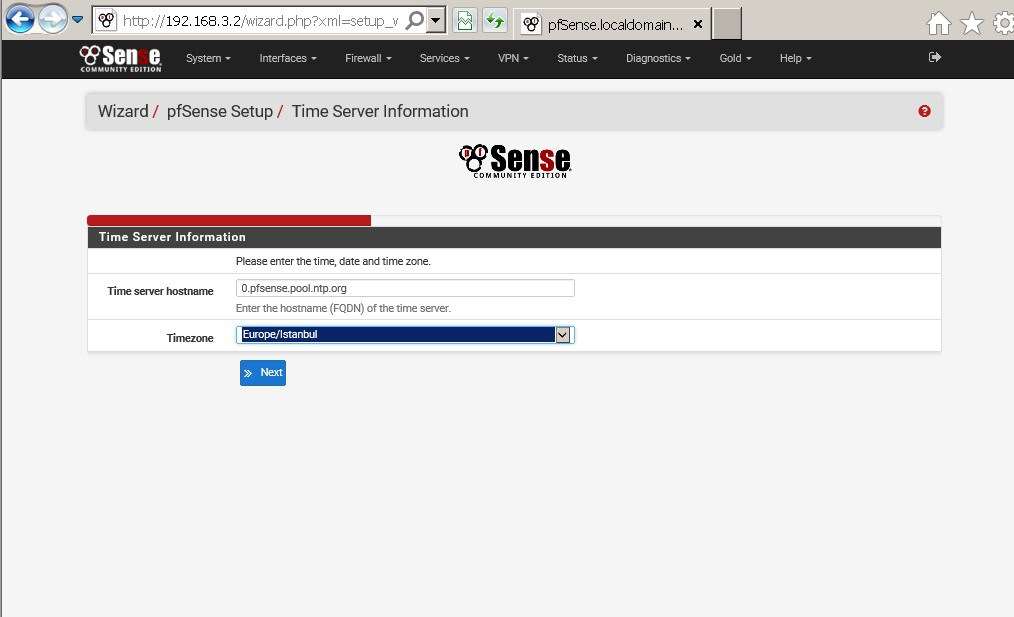This screenshot has height=617, width=1014.
Task: Click the pfSense logout icon in navbar
Action: pos(935,58)
